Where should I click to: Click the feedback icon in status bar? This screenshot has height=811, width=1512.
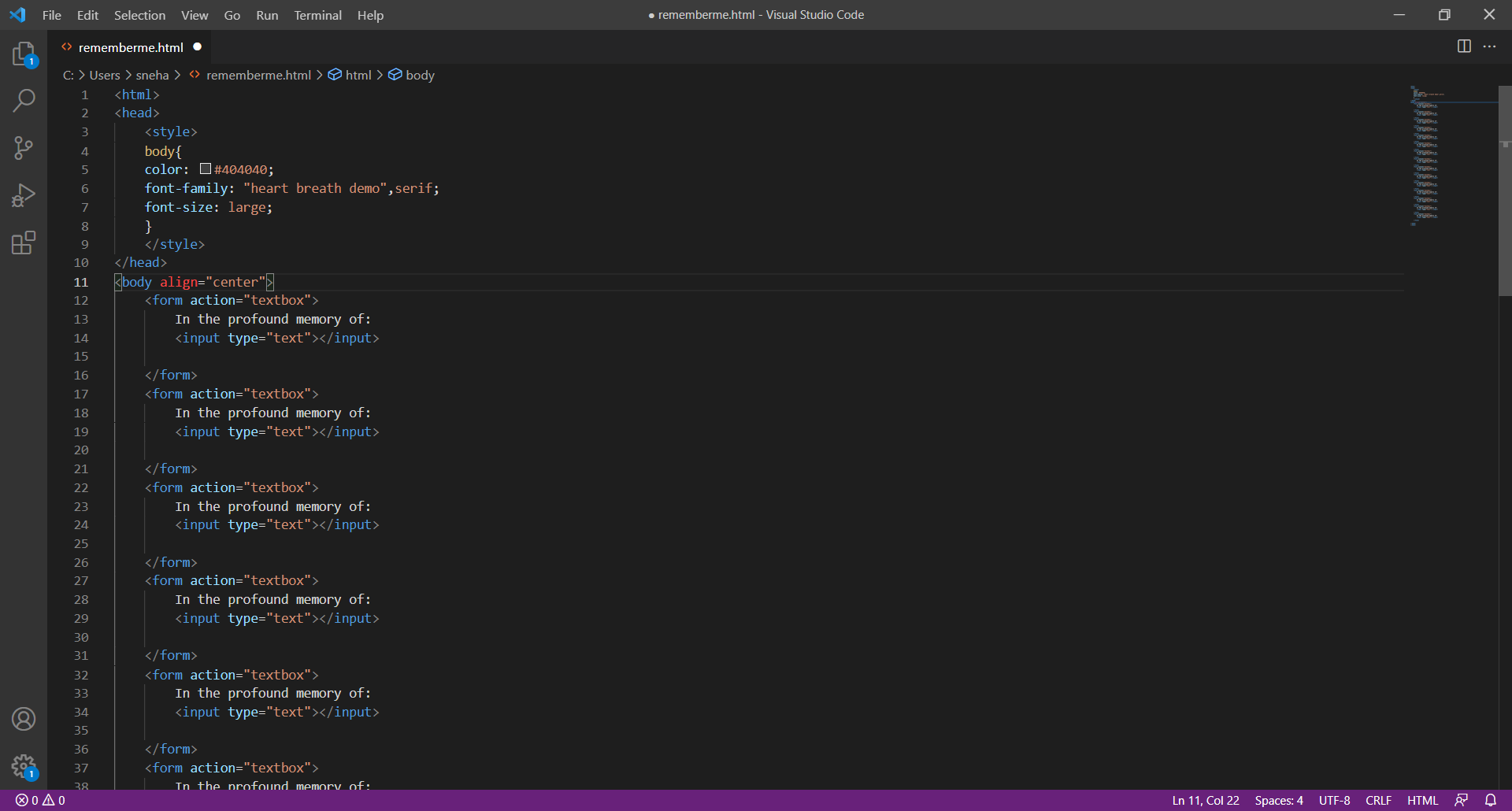point(1462,800)
